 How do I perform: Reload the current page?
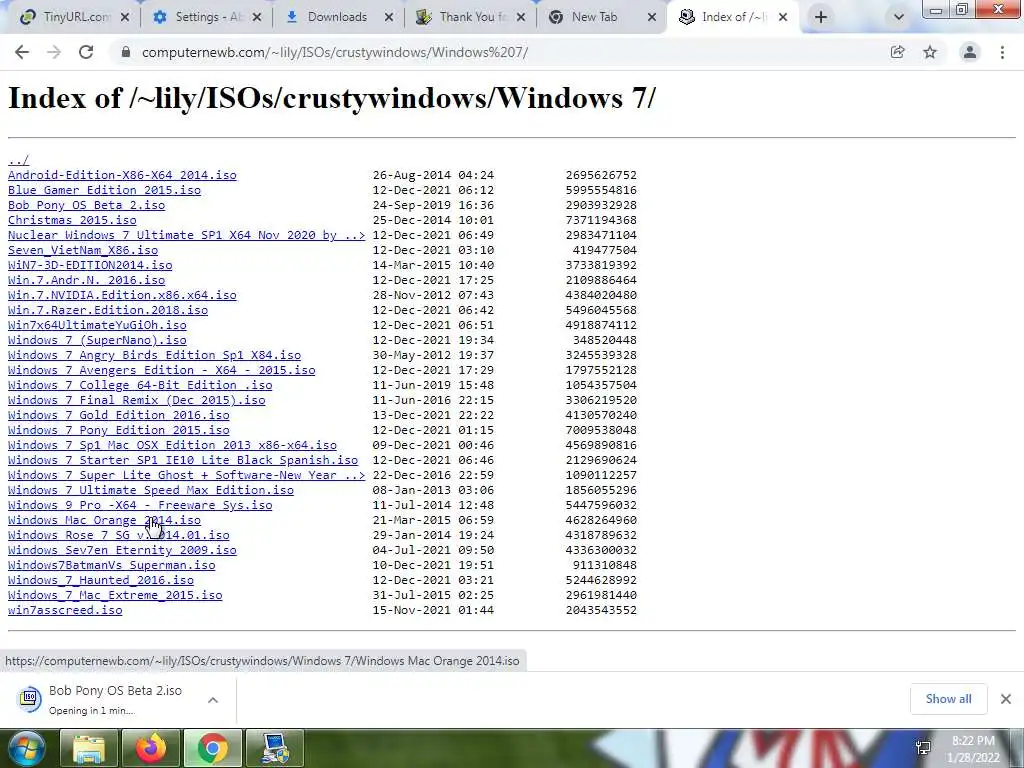pos(86,52)
